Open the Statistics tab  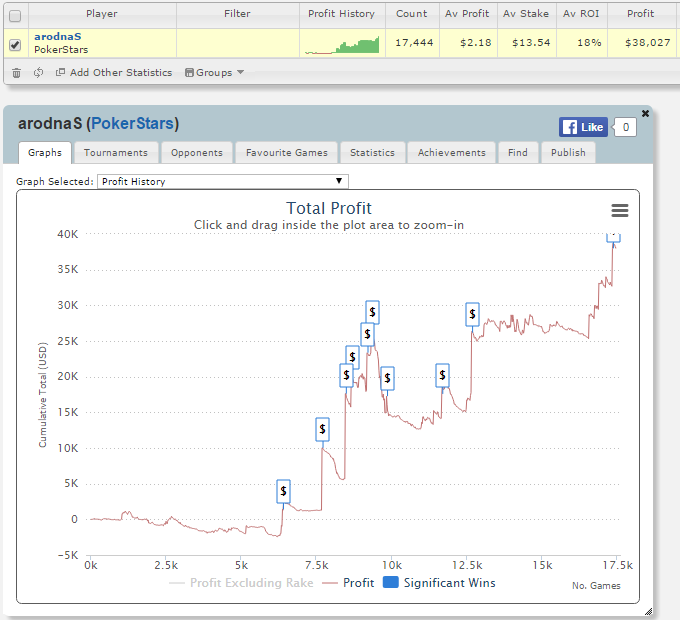[373, 153]
